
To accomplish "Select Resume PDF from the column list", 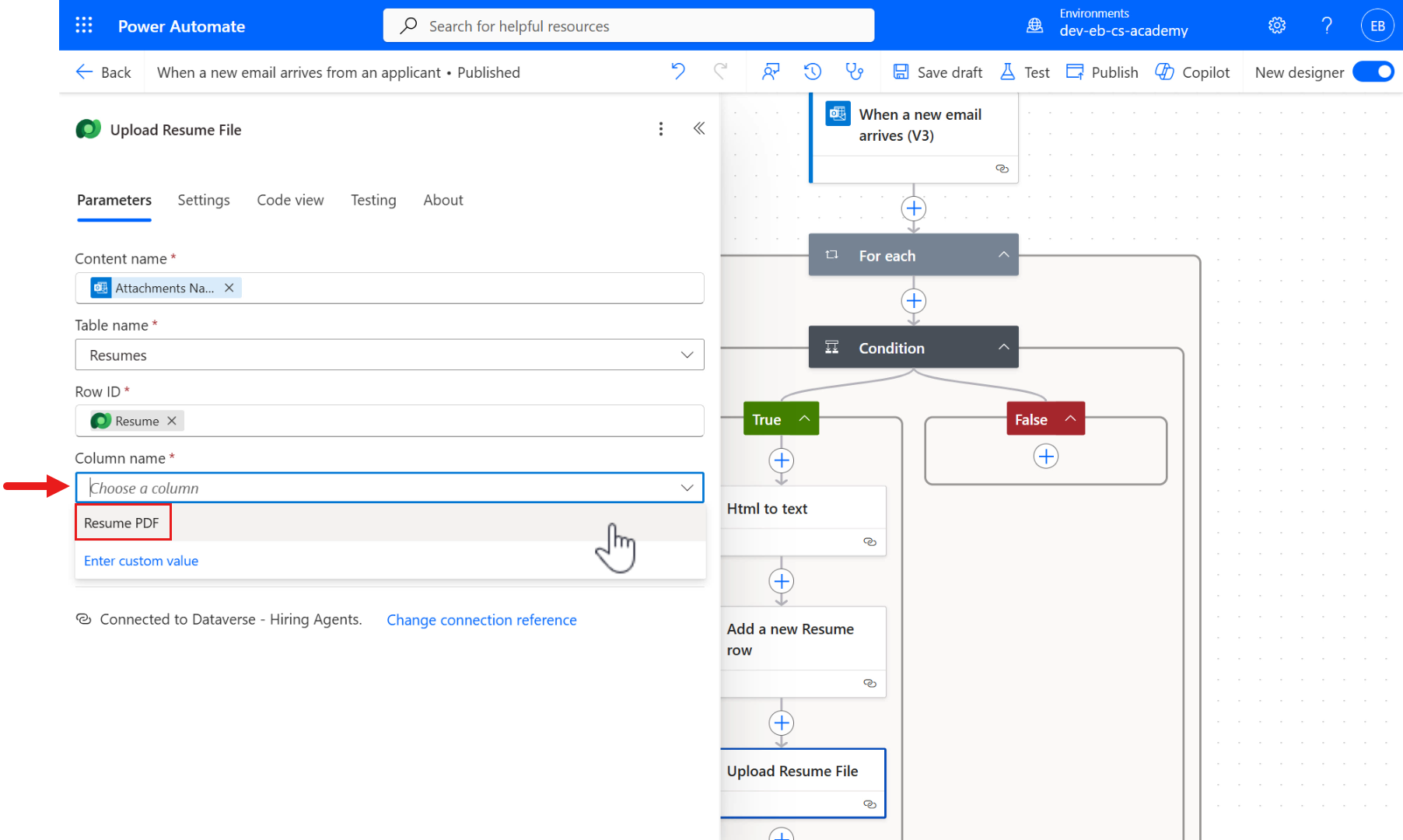I will (122, 522).
